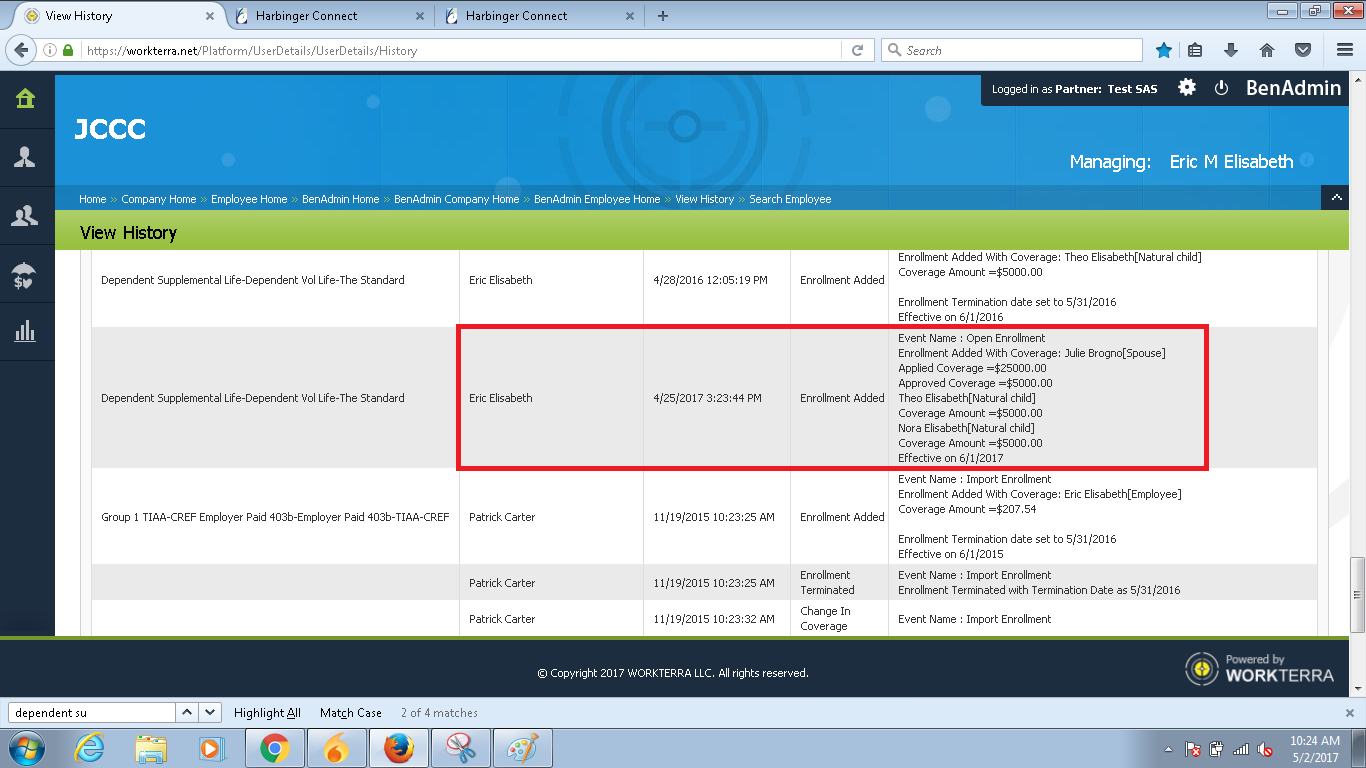Click the BenAdmin Home breadcrumb link
Viewport: 1366px width, 768px height.
341,199
